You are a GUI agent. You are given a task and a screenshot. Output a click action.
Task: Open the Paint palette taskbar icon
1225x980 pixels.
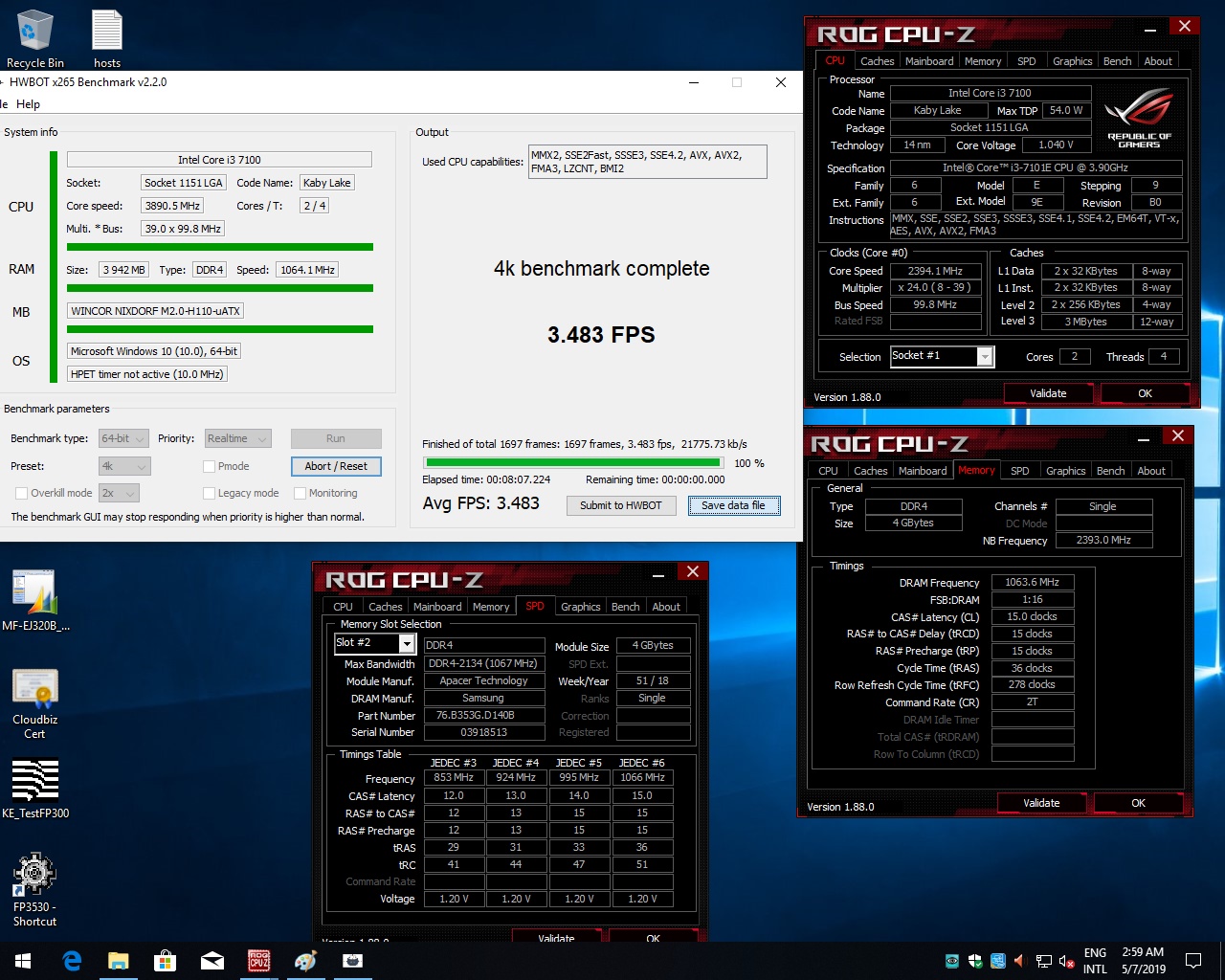305,961
